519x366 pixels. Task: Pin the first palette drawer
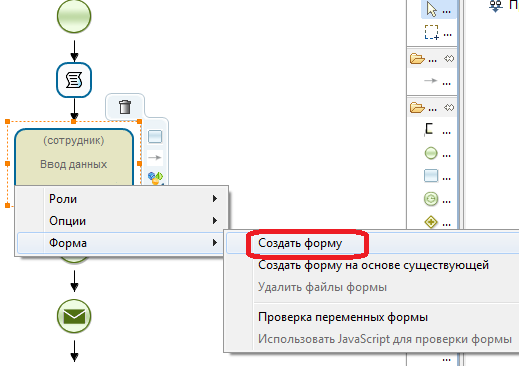point(449,59)
